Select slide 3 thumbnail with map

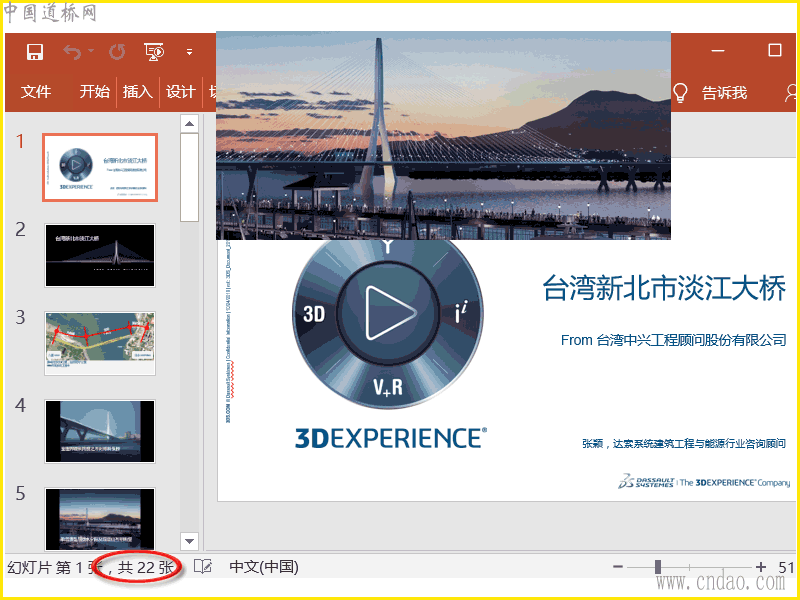(x=100, y=343)
